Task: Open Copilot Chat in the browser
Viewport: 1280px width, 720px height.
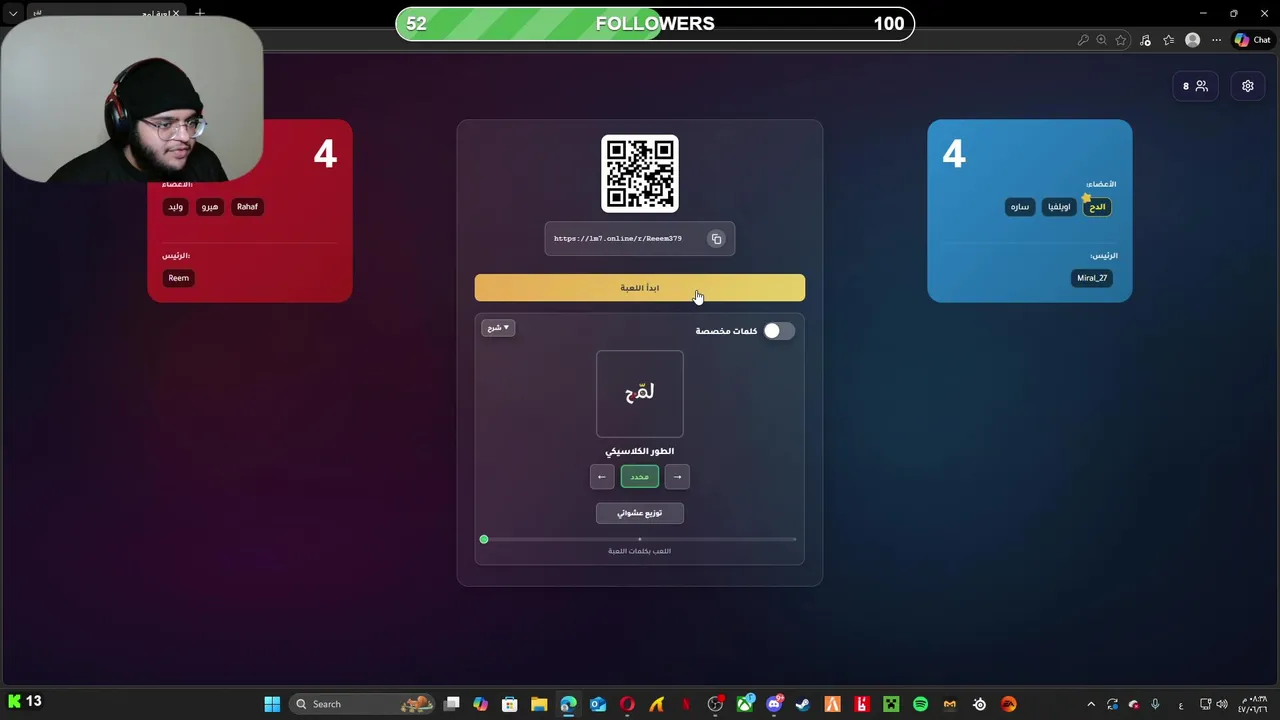Action: tap(1252, 40)
